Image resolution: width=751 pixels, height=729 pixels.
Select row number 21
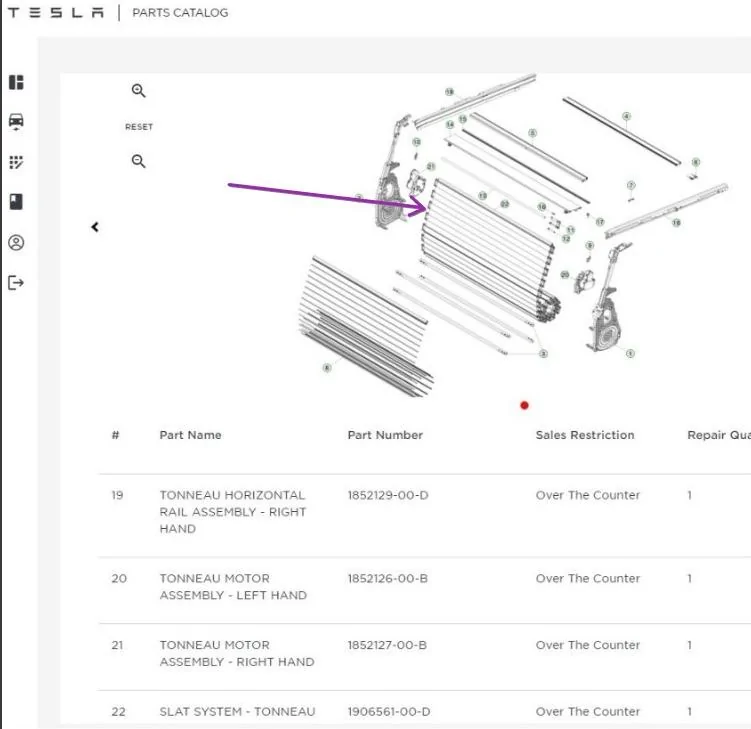(117, 645)
